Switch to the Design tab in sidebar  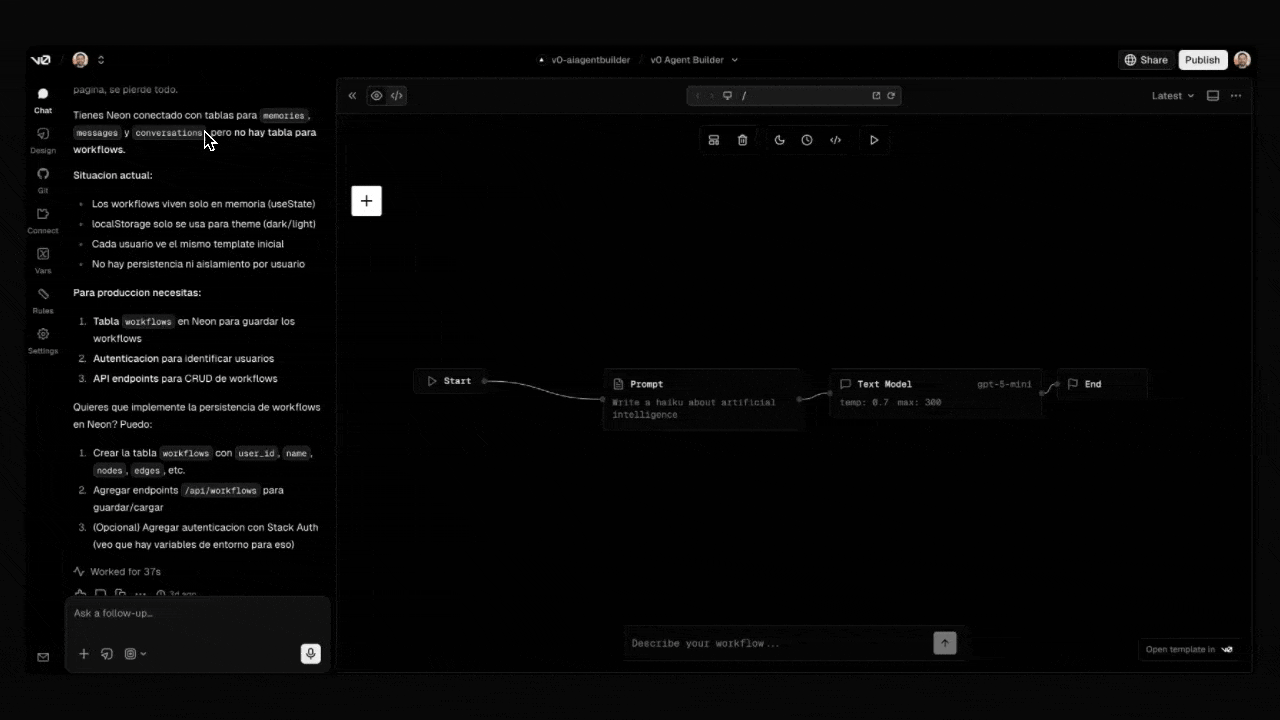[x=42, y=140]
